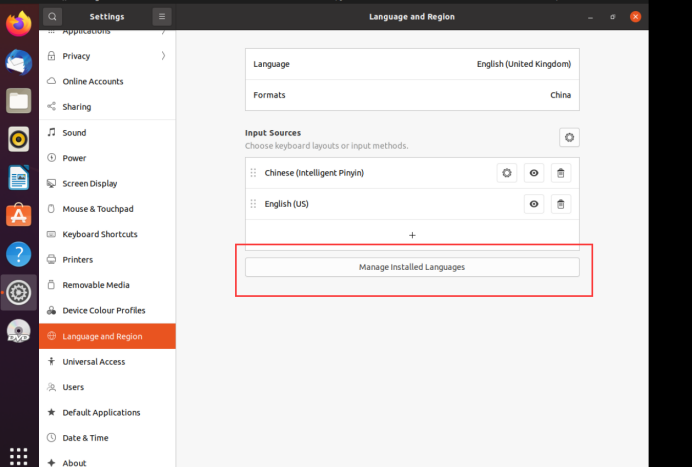692x468 pixels.
Task: Open Date & Time settings
Action: (x=107, y=438)
